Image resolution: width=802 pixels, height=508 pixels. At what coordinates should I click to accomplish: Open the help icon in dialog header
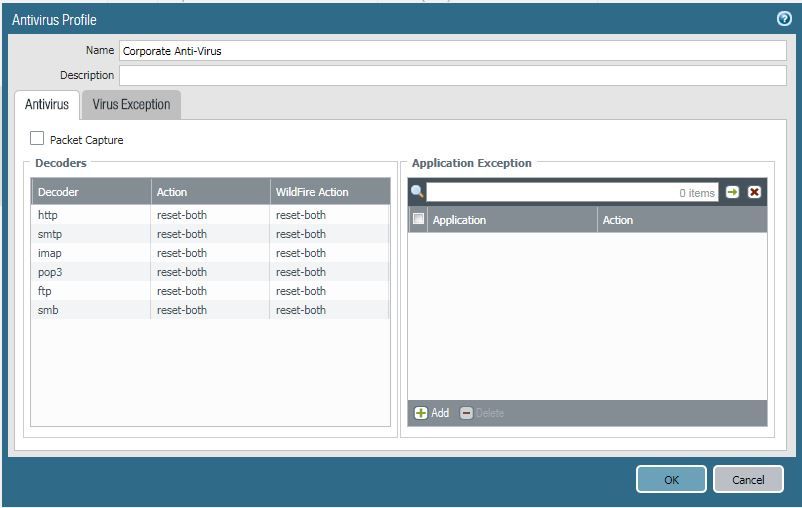(784, 19)
